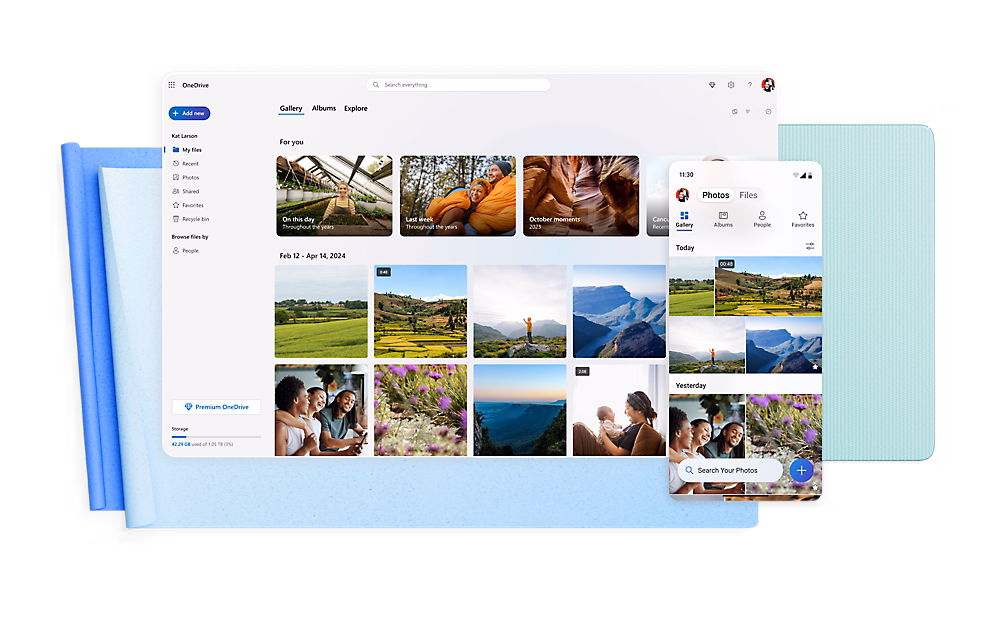The width and height of the screenshot is (1000, 630).
Task: Open the On this day memory card
Action: point(334,196)
